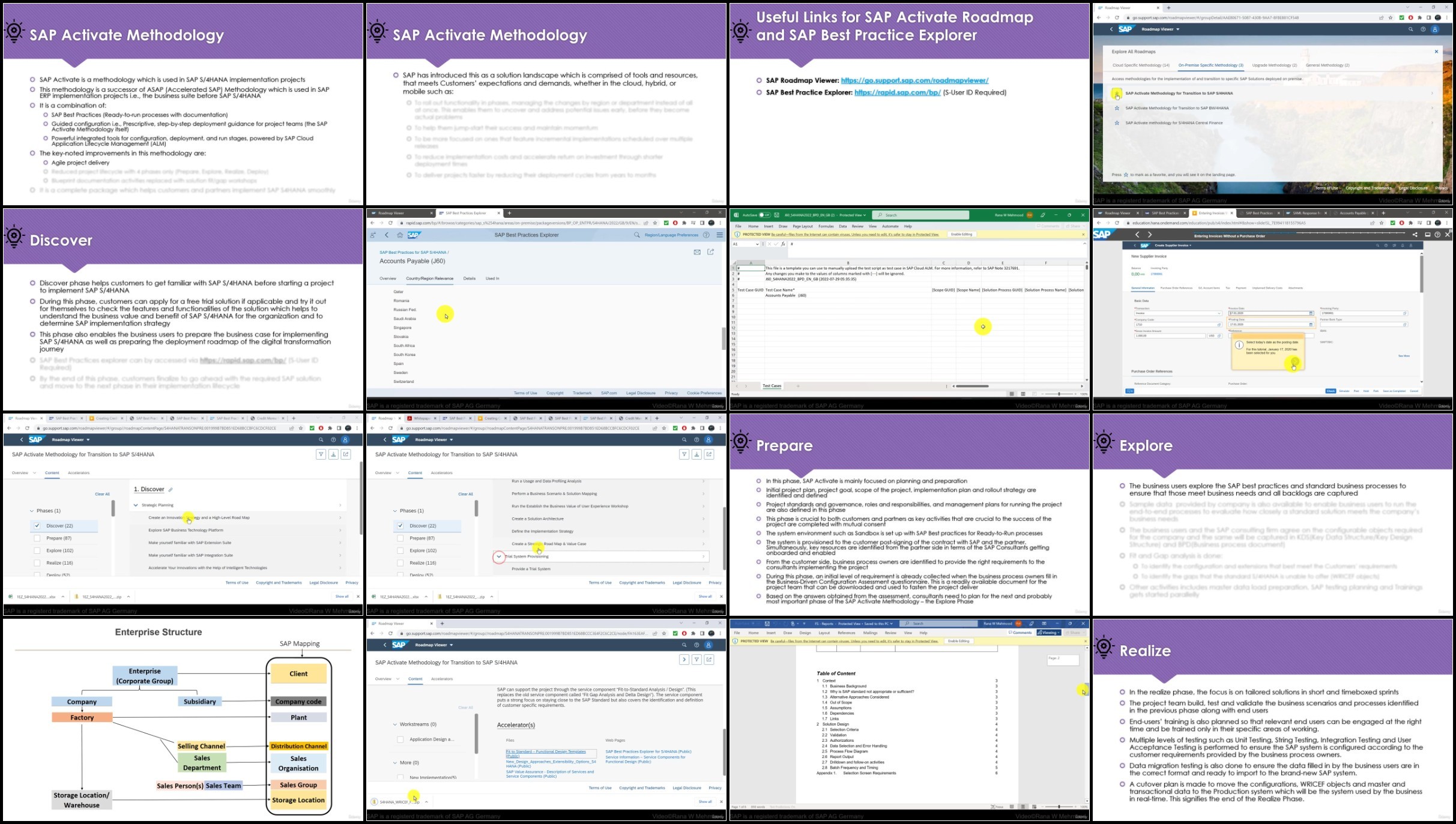Click Cookie Preferences footer link
The width and height of the screenshot is (1456, 824).
point(704,393)
